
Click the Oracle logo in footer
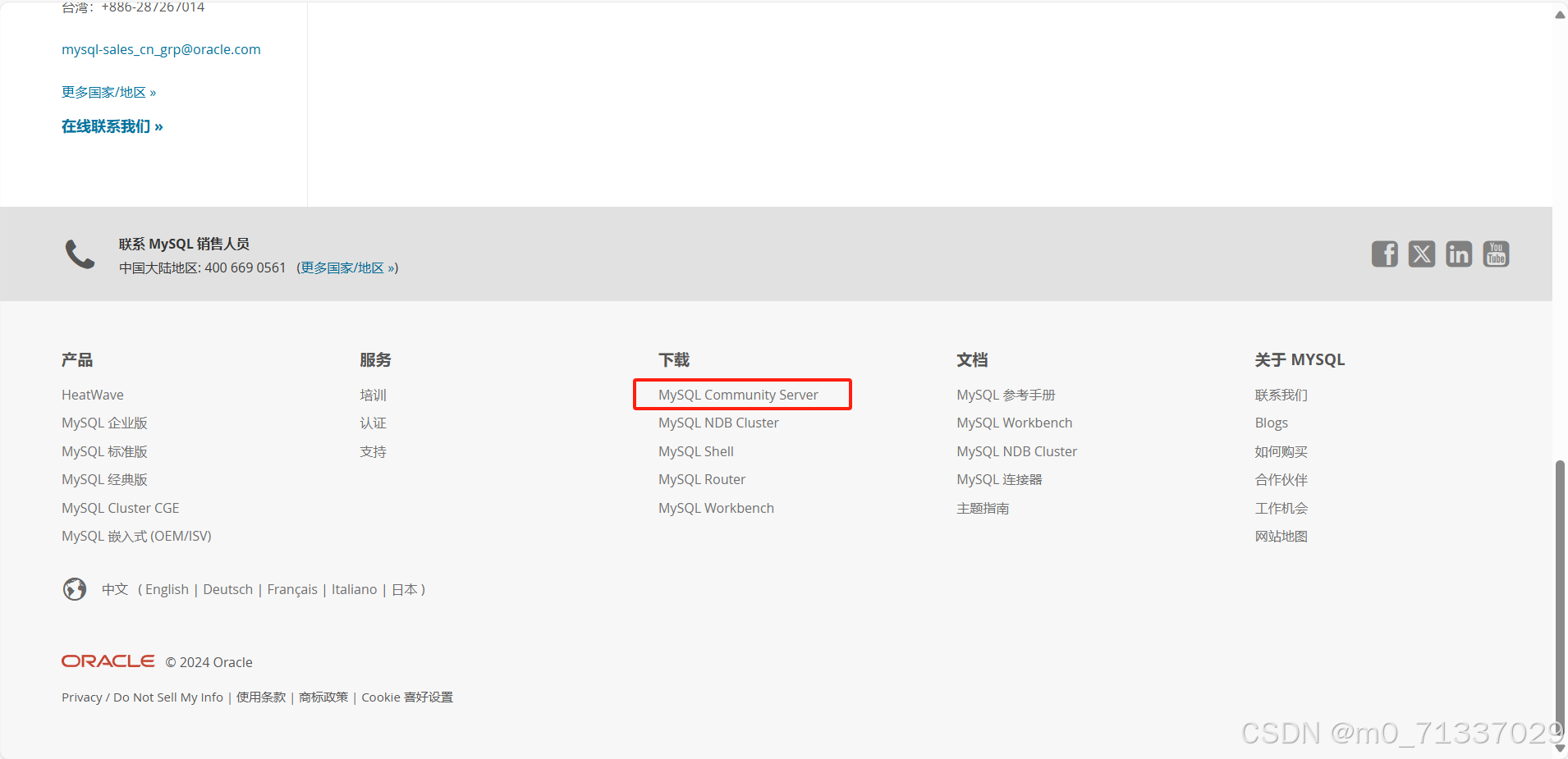click(x=108, y=661)
